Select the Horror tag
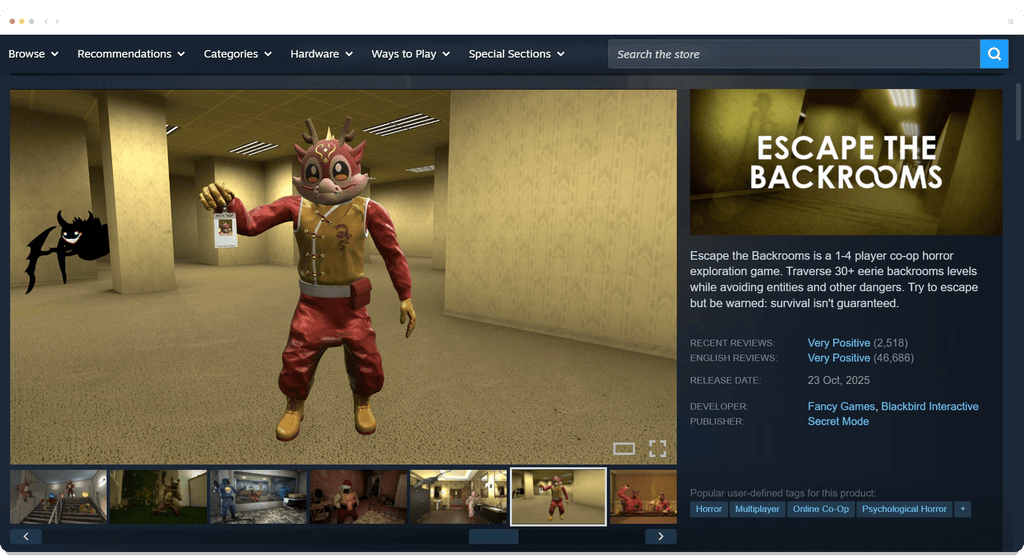Viewport: 1024px width, 560px height. pos(709,509)
